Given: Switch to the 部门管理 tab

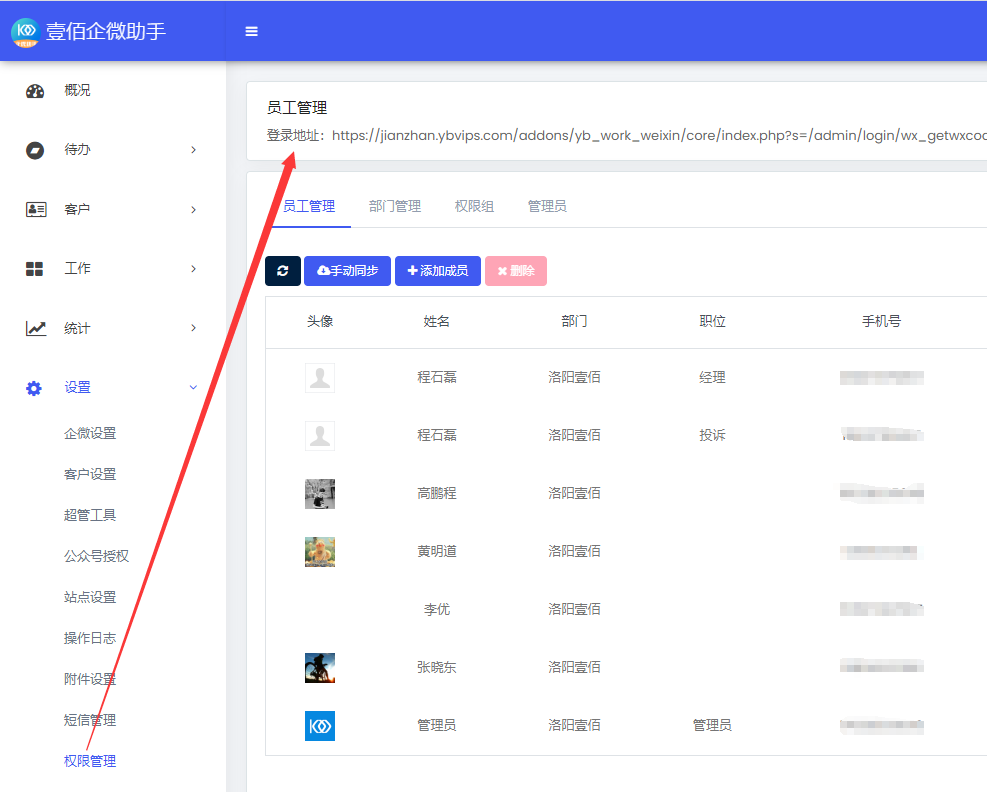Looking at the screenshot, I should click(x=395, y=206).
